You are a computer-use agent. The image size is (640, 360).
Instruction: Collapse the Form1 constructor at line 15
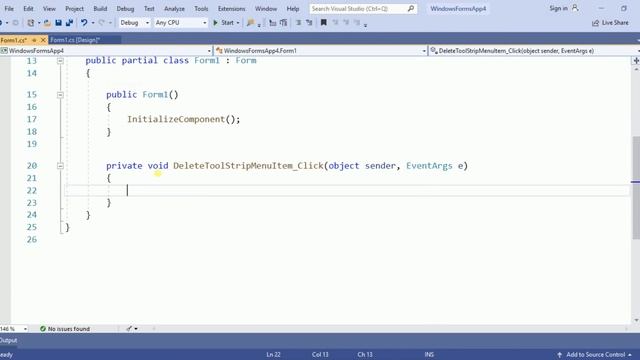pyautogui.click(x=60, y=95)
